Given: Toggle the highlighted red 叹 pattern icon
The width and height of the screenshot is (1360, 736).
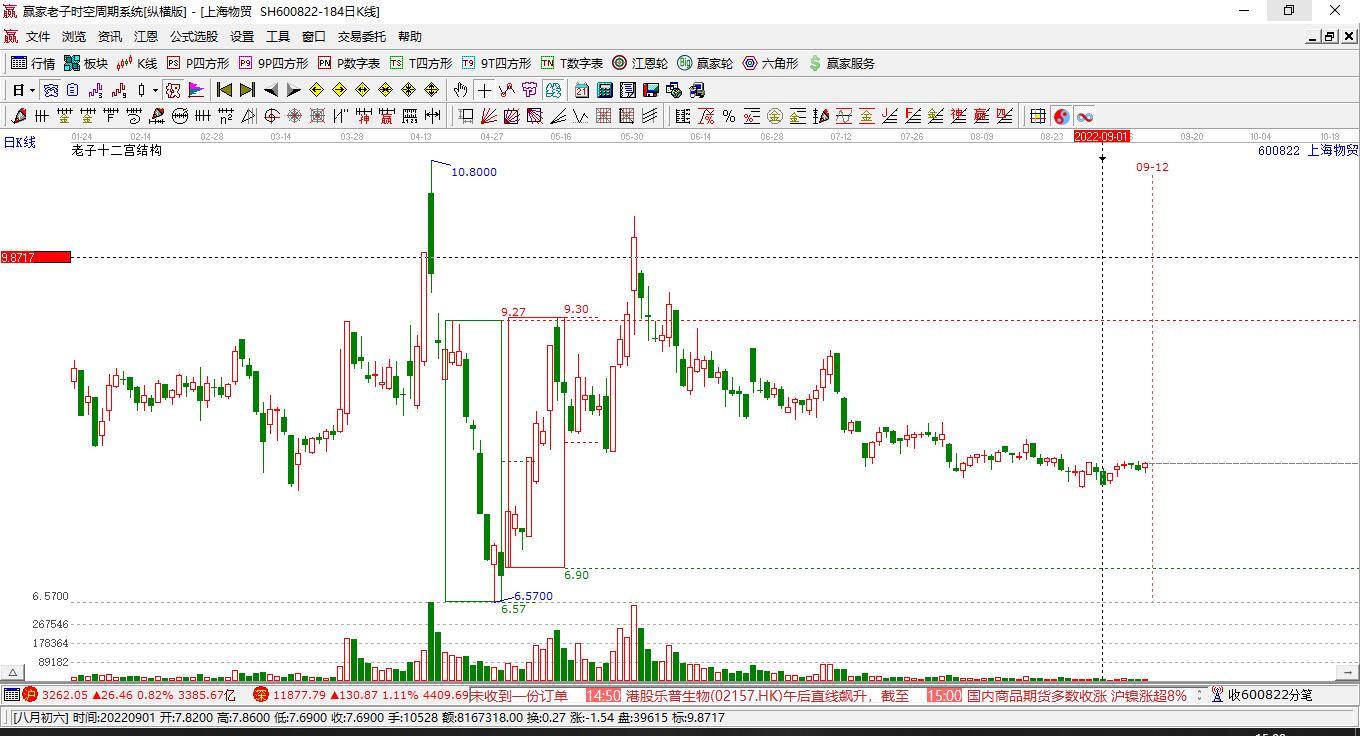Looking at the screenshot, I should [172, 90].
